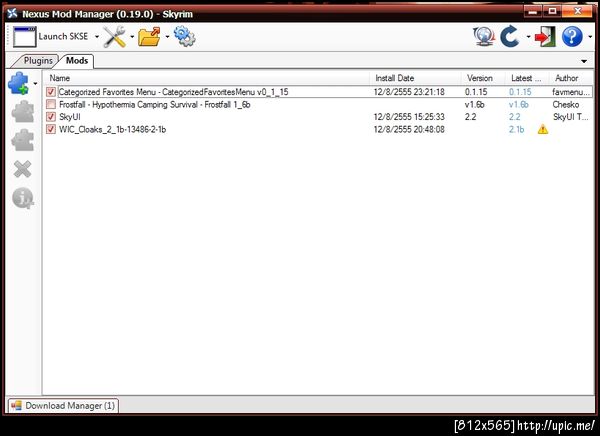Image resolution: width=600 pixels, height=436 pixels.
Task: Sort by the Author column header
Action: pos(571,78)
